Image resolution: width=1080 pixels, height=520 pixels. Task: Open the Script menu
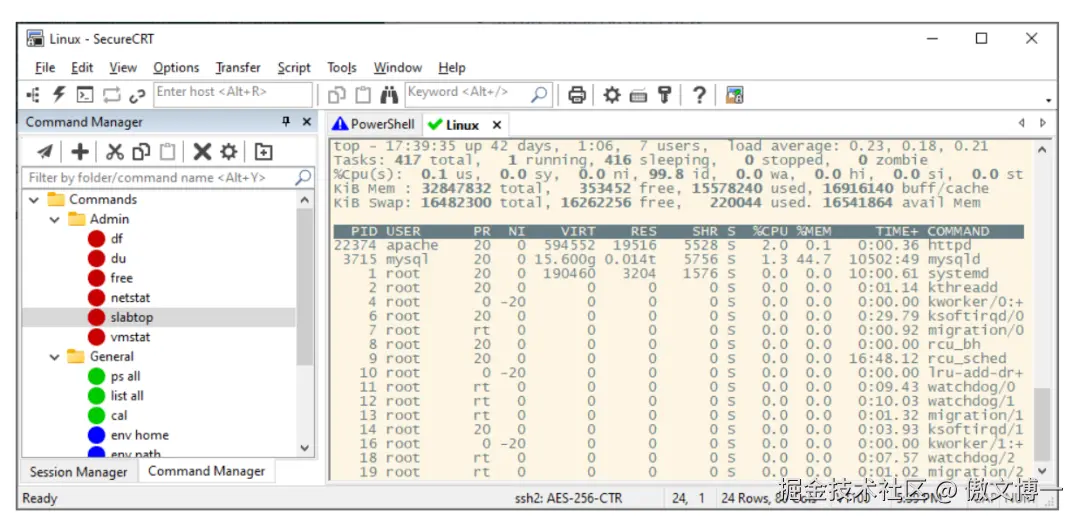point(294,68)
